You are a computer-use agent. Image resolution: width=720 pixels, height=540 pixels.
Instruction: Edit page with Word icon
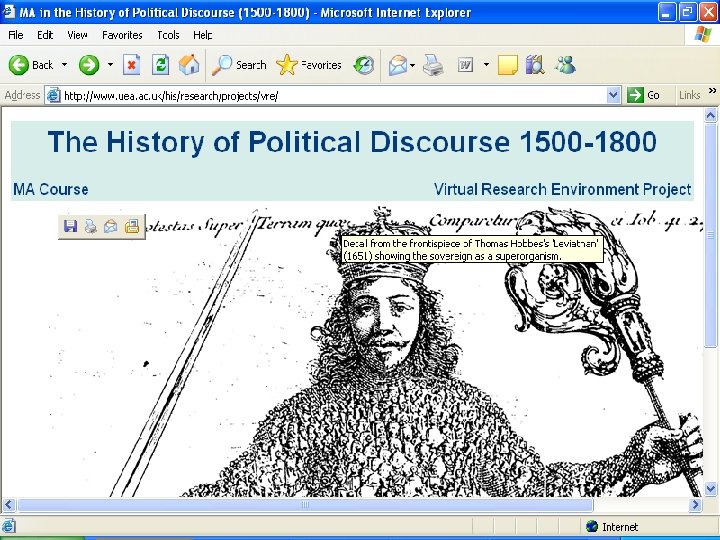point(466,65)
